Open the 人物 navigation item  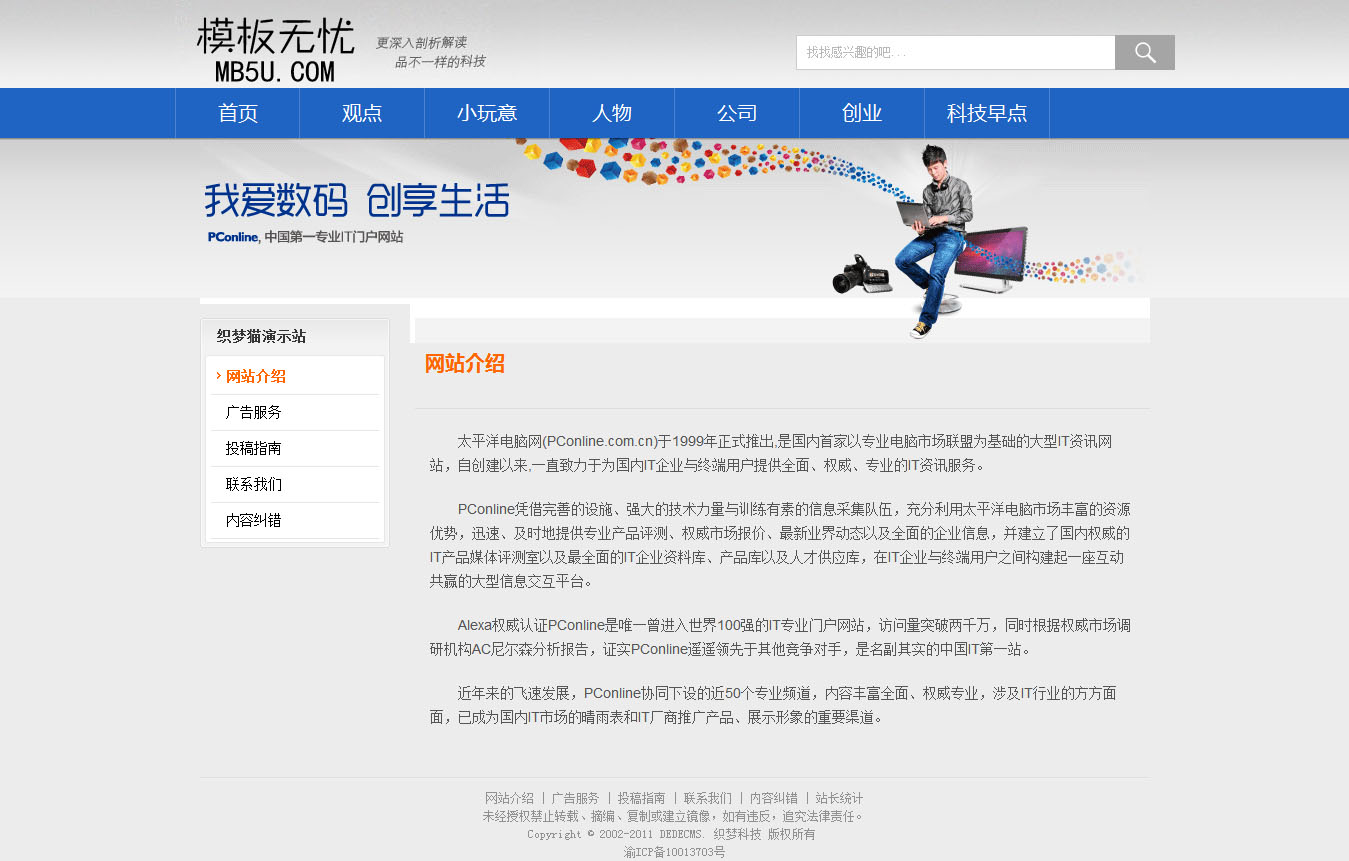612,113
